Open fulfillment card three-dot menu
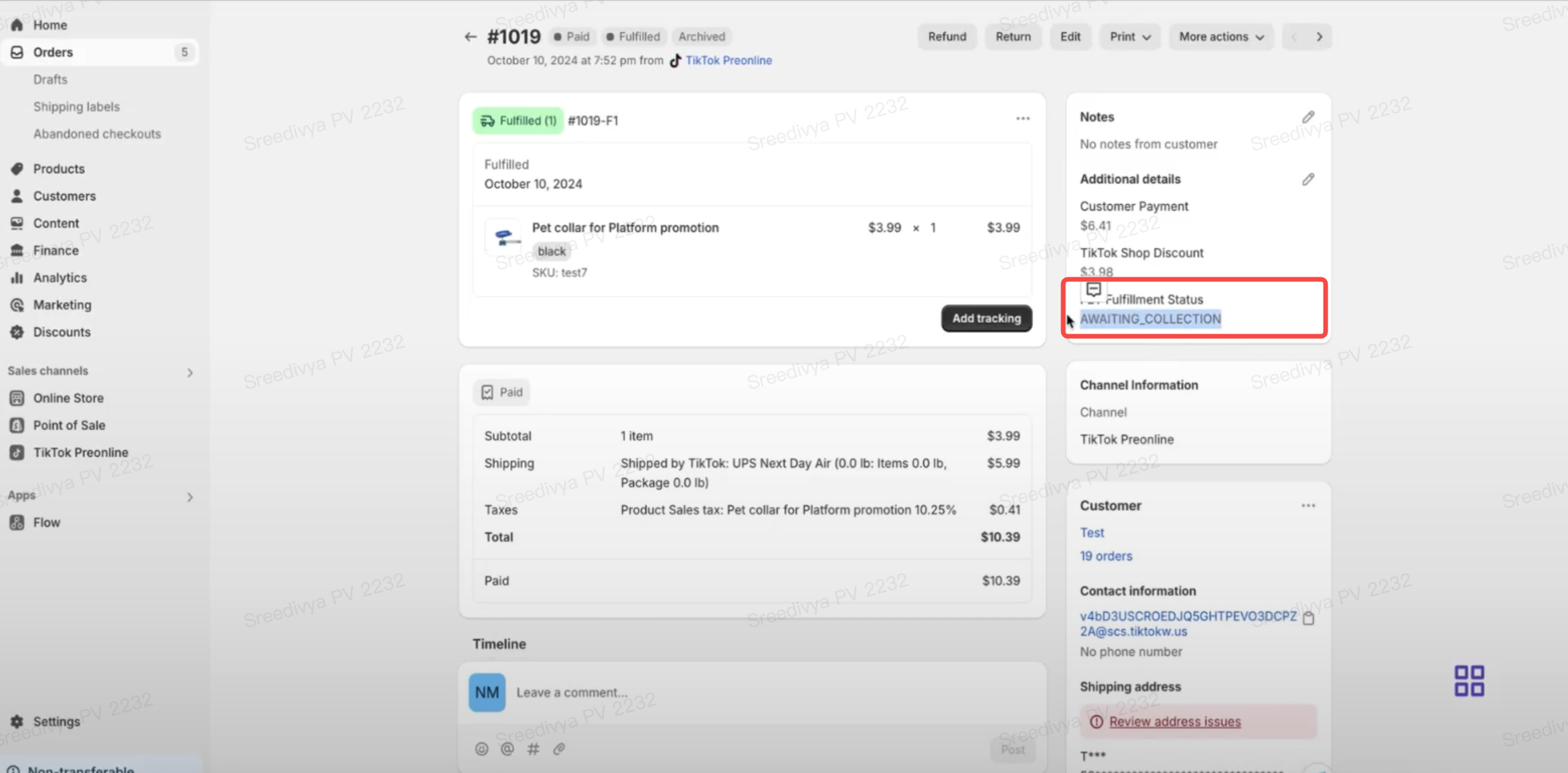Viewport: 1568px width, 773px height. click(1022, 119)
